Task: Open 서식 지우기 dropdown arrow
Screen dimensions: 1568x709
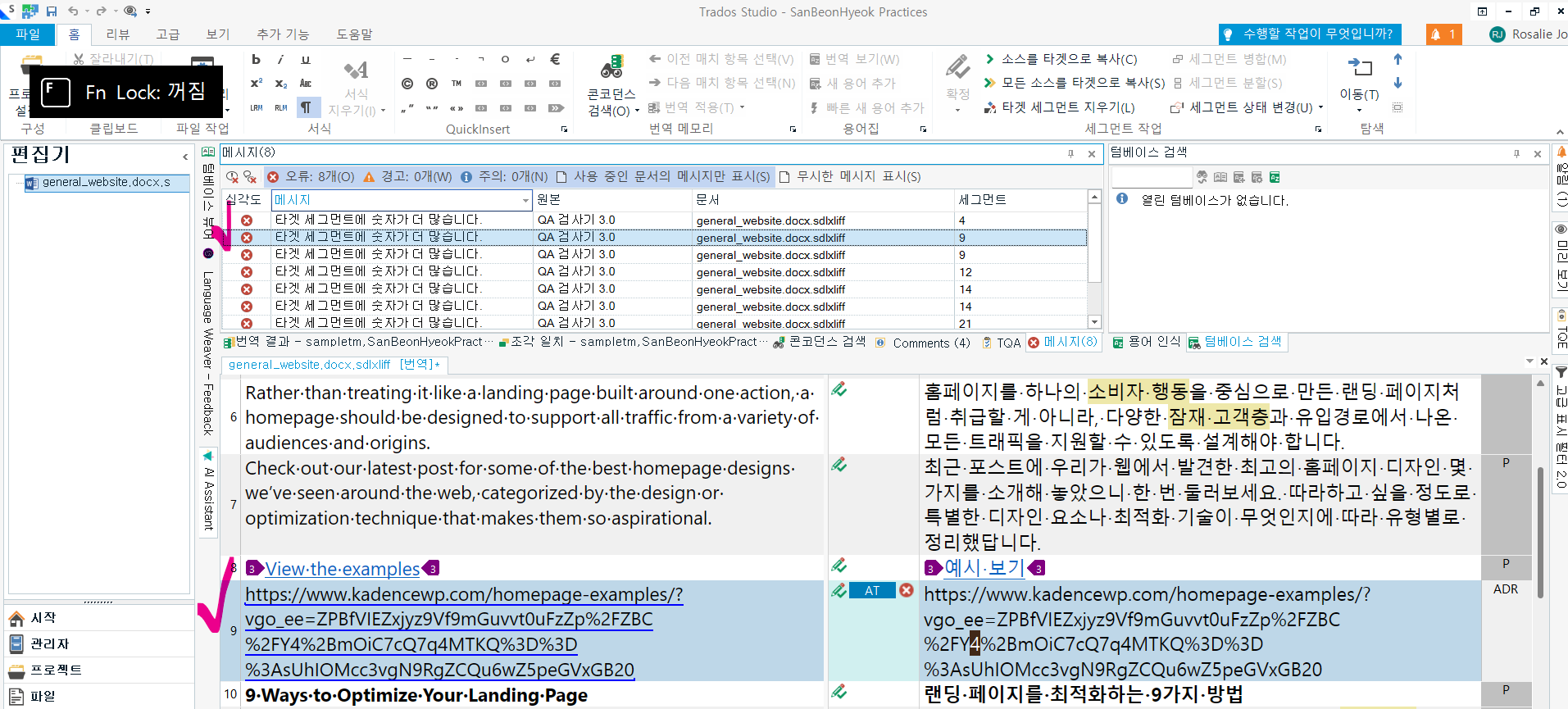Action: 383,111
